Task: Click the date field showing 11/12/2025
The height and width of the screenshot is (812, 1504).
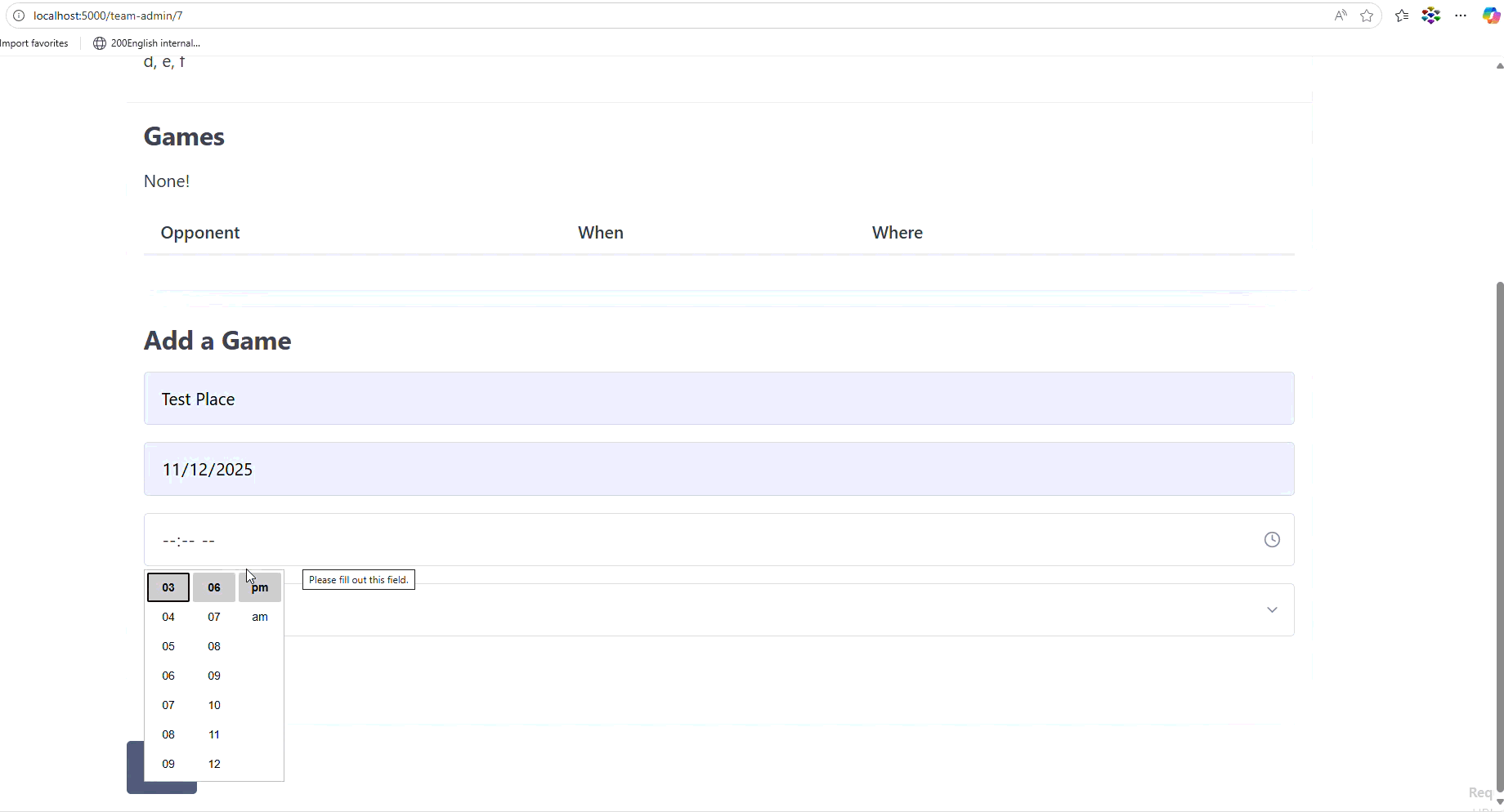Action: tap(718, 469)
